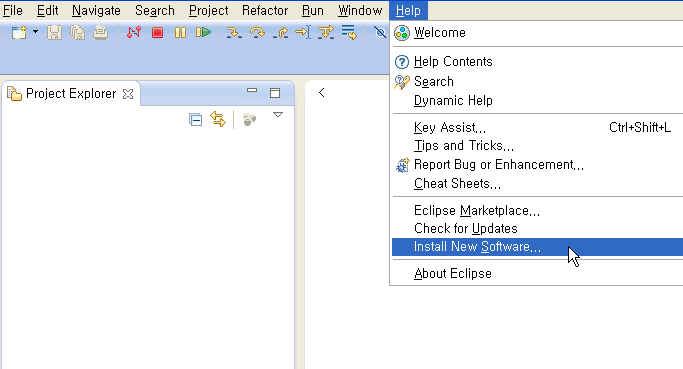
Task: Close the Project Explorer tab
Action: point(128,94)
